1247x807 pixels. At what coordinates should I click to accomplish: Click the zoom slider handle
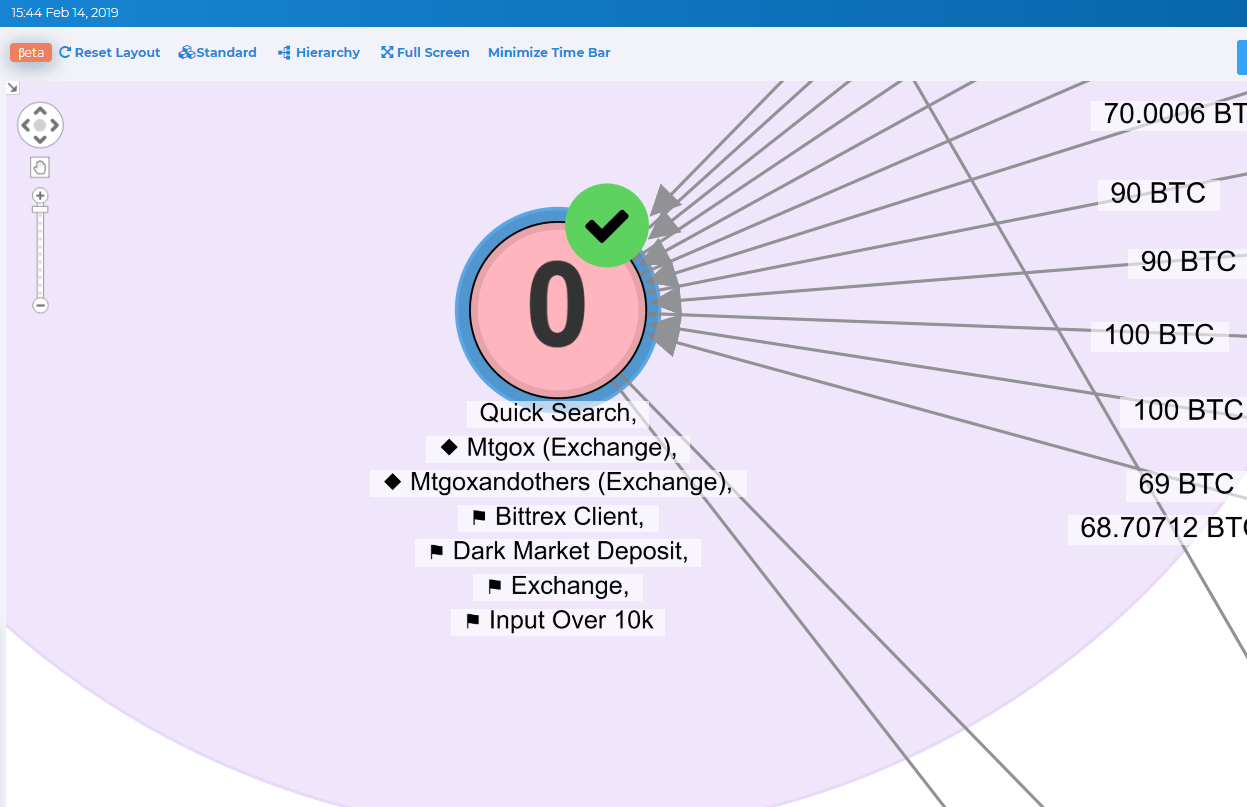tap(40, 209)
